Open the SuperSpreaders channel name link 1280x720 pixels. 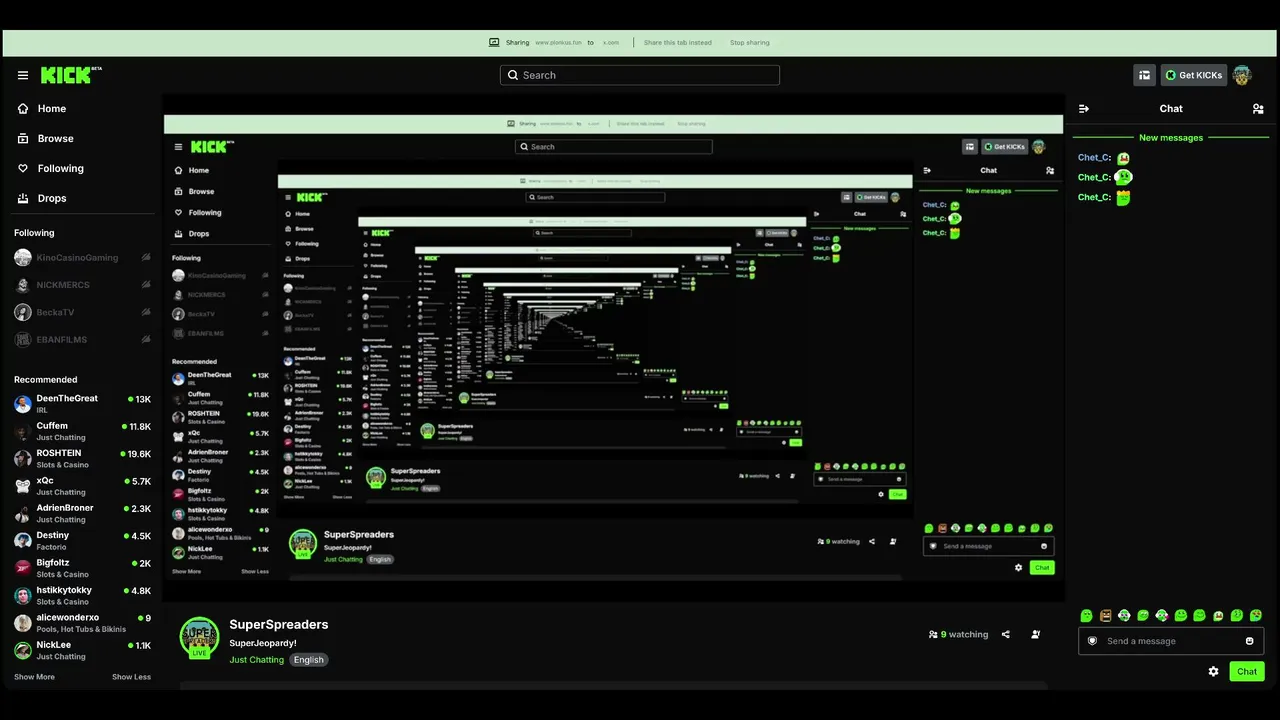pos(279,625)
